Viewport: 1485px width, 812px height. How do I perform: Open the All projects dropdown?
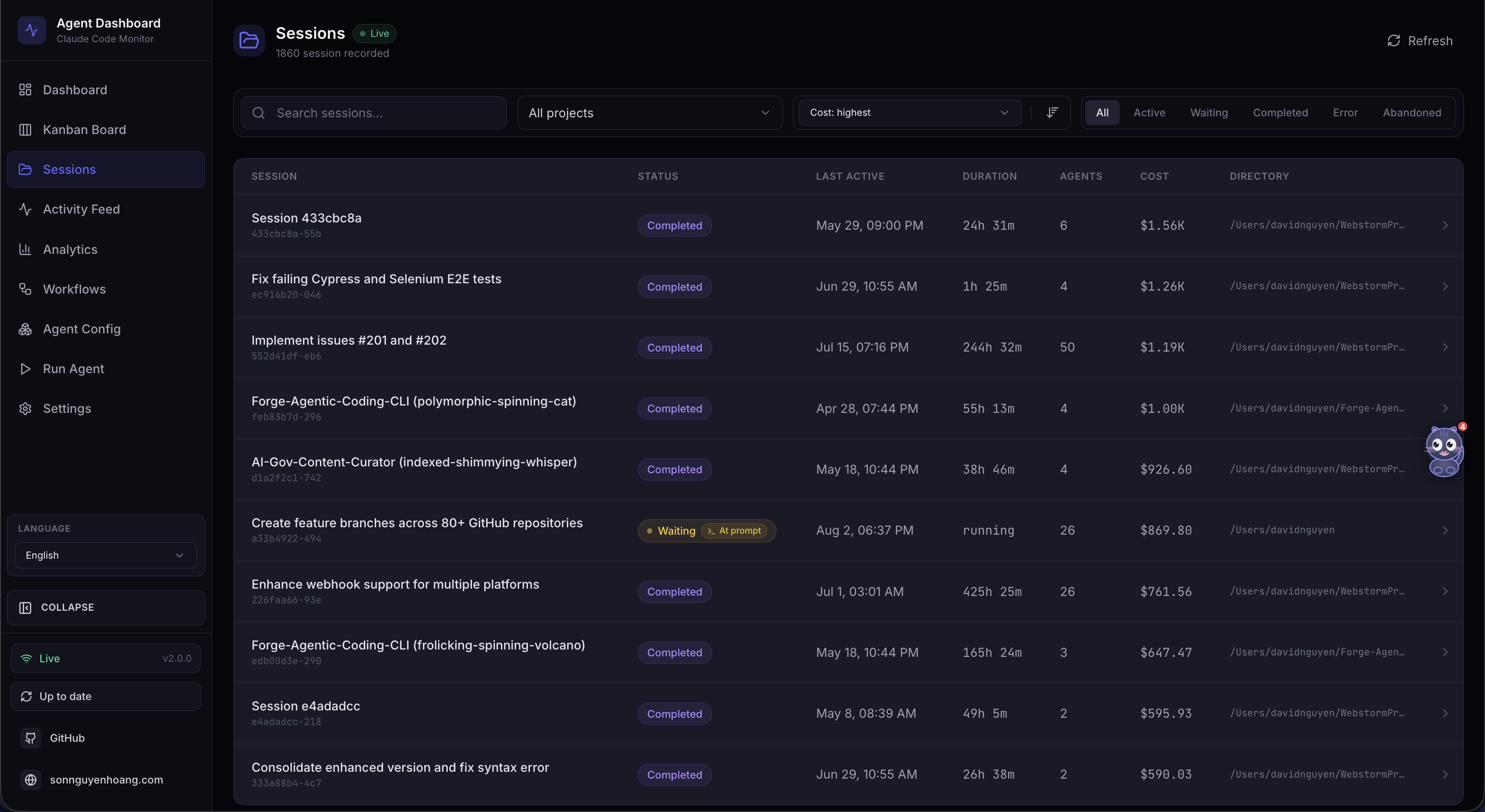(x=650, y=113)
